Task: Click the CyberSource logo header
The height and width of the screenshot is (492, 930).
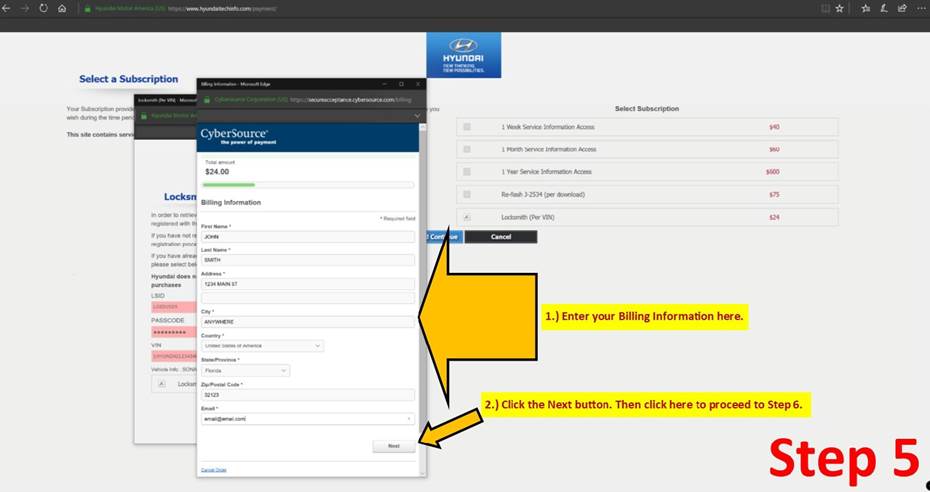Action: (x=238, y=137)
